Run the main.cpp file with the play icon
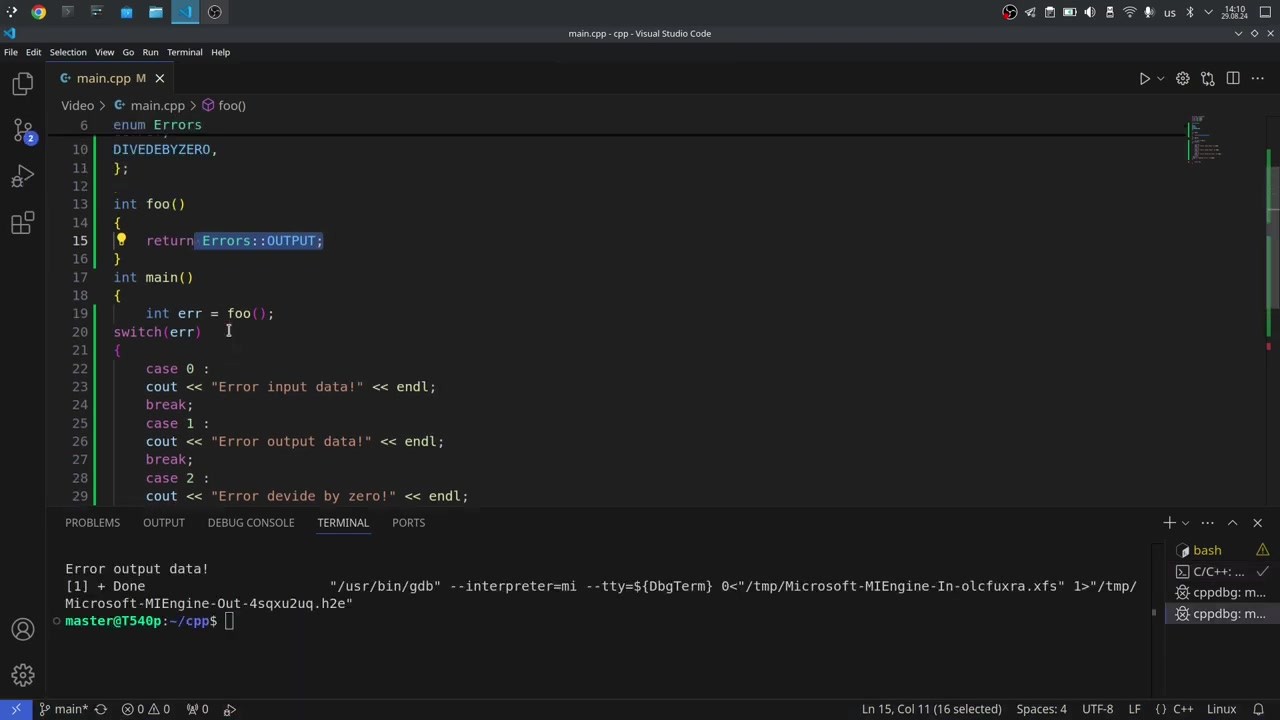 1144,78
